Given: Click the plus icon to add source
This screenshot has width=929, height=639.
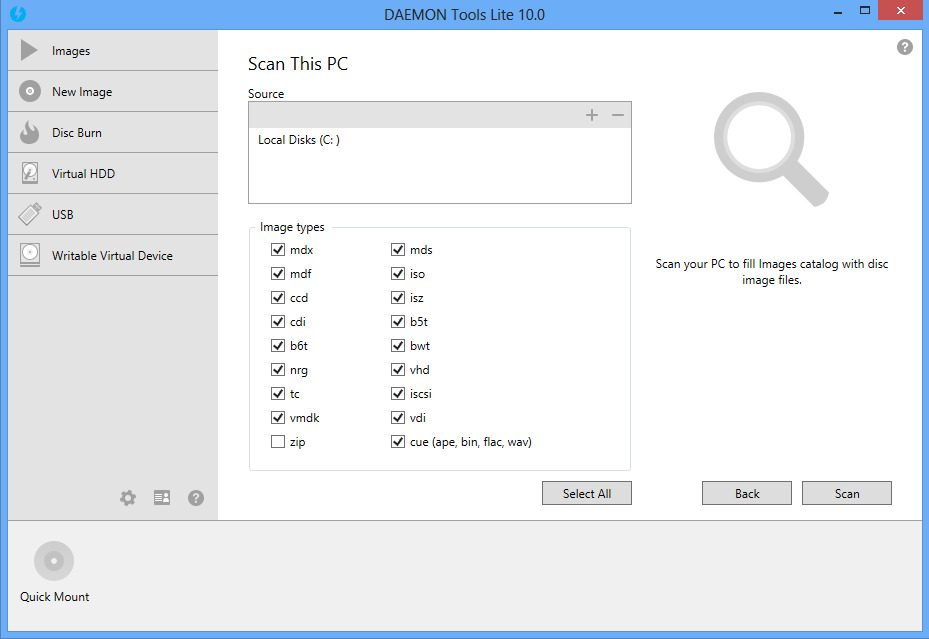Looking at the screenshot, I should click(x=592, y=115).
